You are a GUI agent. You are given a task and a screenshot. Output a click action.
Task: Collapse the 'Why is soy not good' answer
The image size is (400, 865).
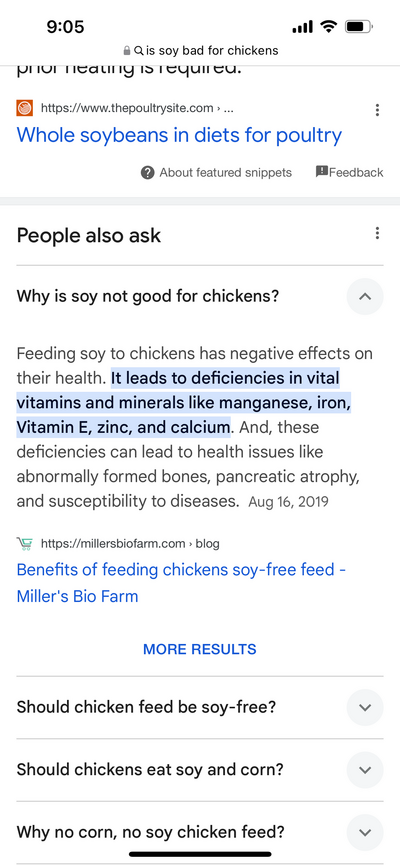point(365,297)
